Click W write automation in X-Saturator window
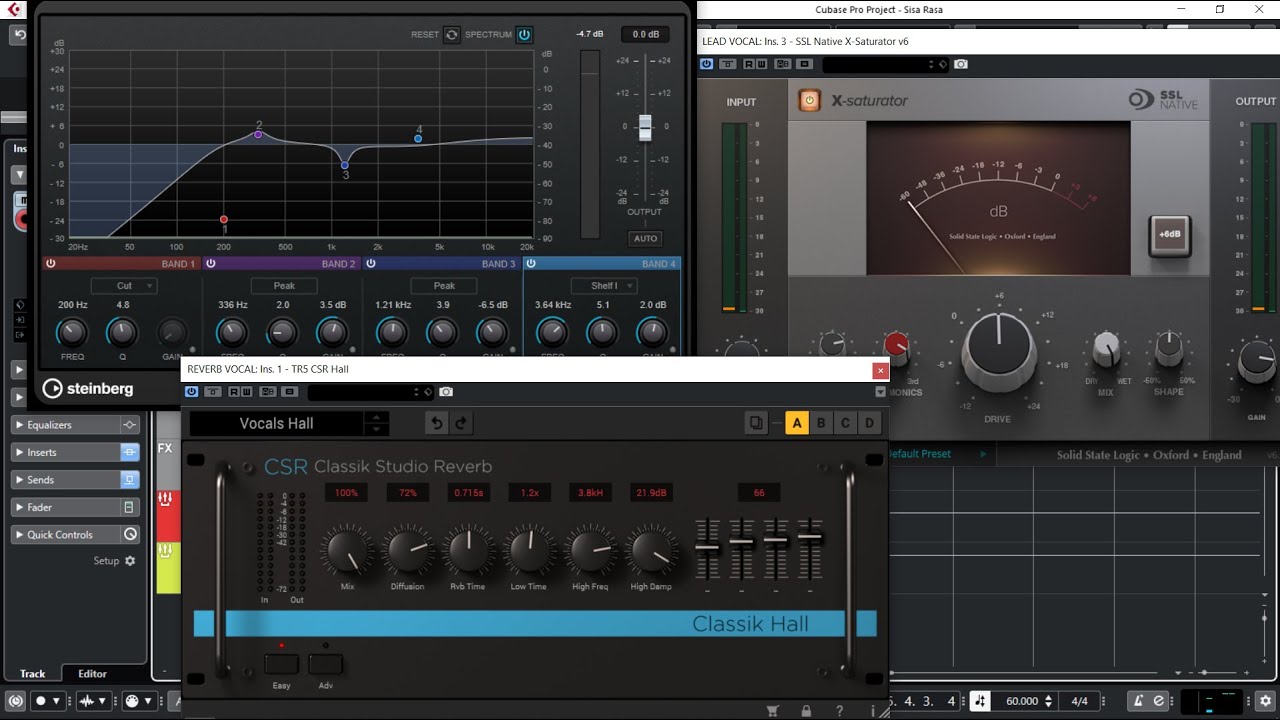The width and height of the screenshot is (1280, 720). 761,64
